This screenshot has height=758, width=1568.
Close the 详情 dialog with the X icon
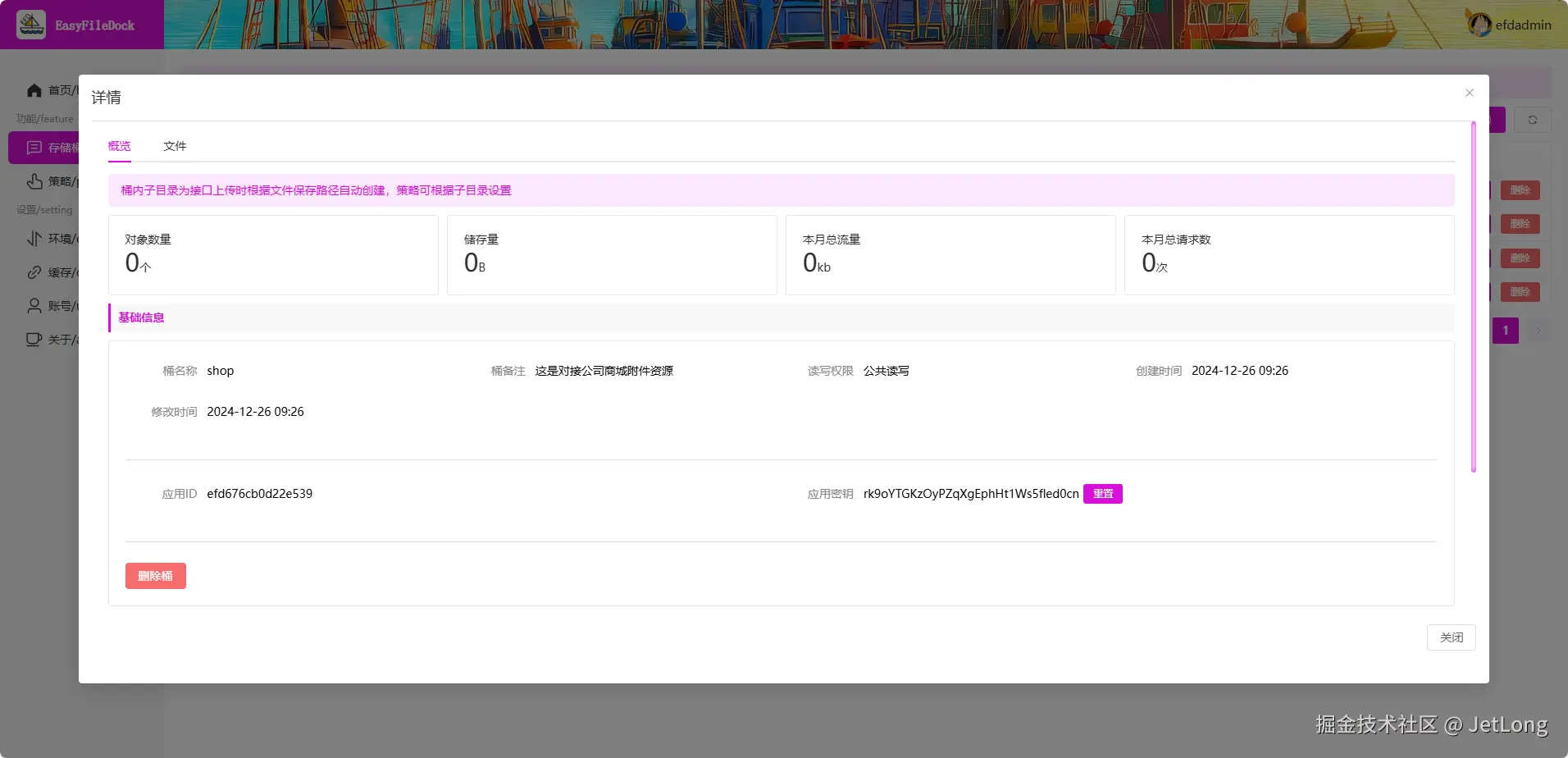1470,93
